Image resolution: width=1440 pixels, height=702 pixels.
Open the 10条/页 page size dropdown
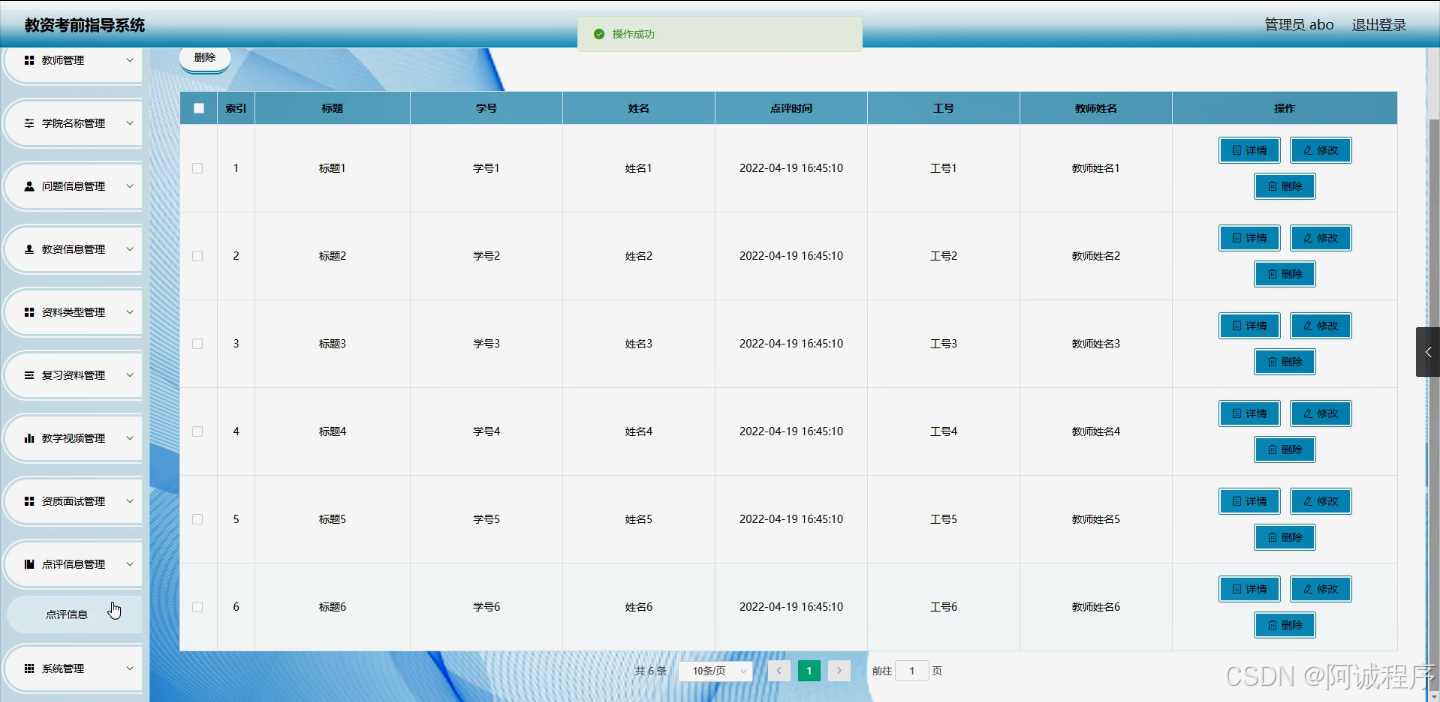(715, 671)
